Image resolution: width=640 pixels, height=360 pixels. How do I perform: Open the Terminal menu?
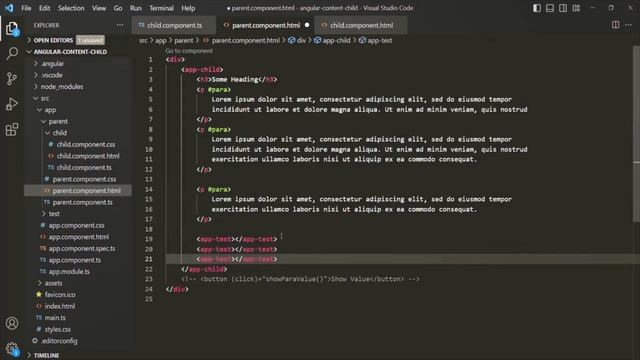[161, 8]
